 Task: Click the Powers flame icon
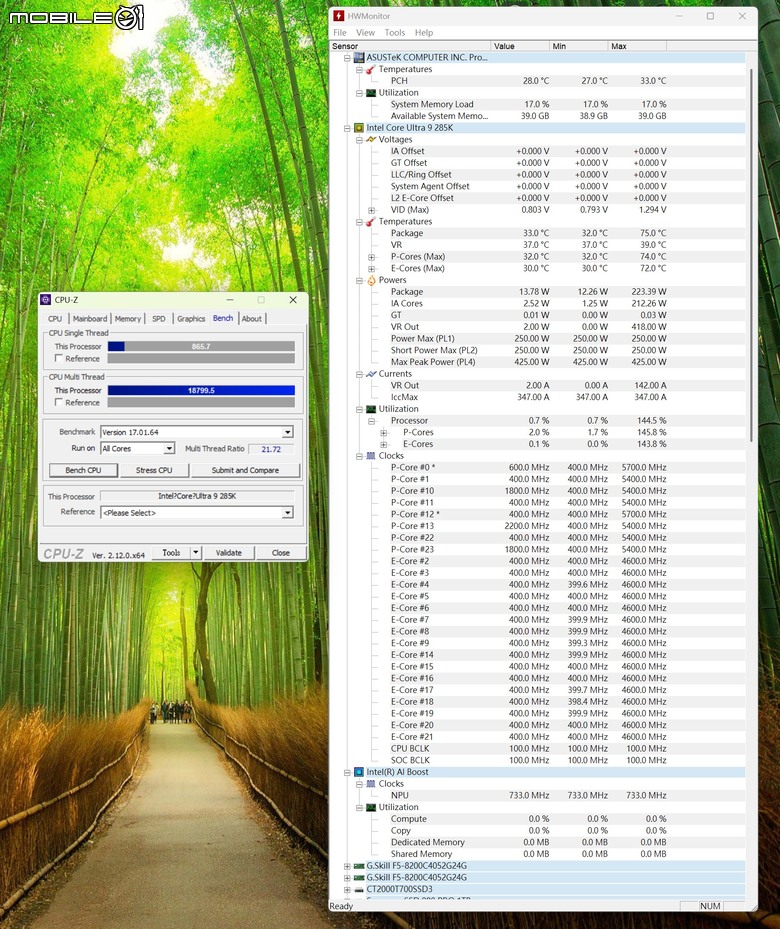[x=371, y=280]
